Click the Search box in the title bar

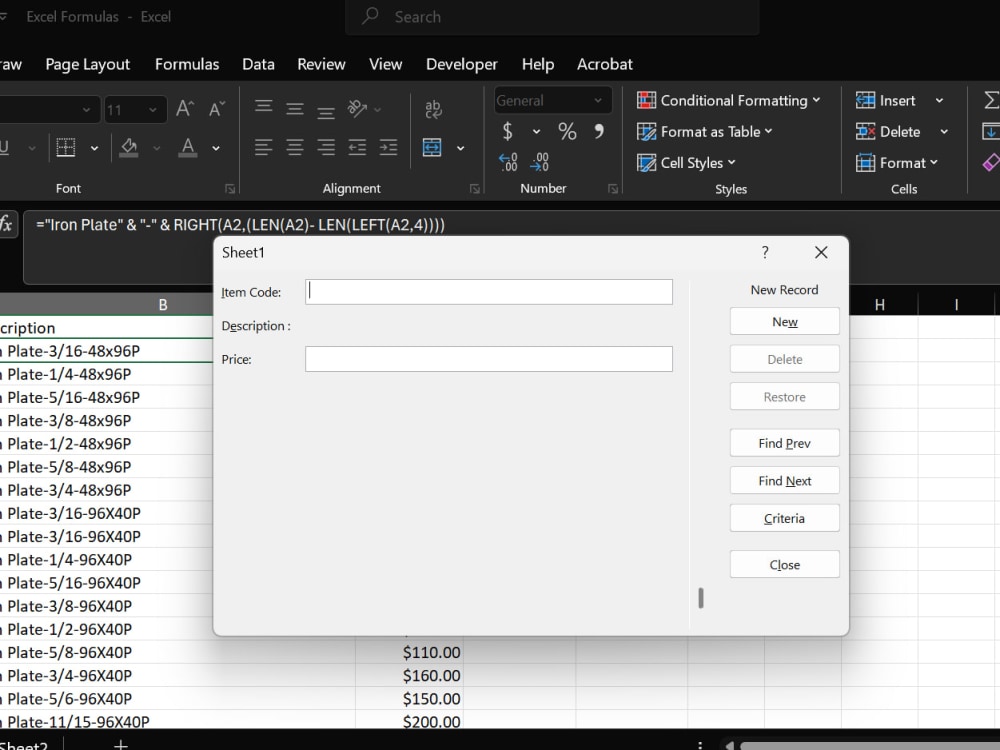pyautogui.click(x=552, y=17)
